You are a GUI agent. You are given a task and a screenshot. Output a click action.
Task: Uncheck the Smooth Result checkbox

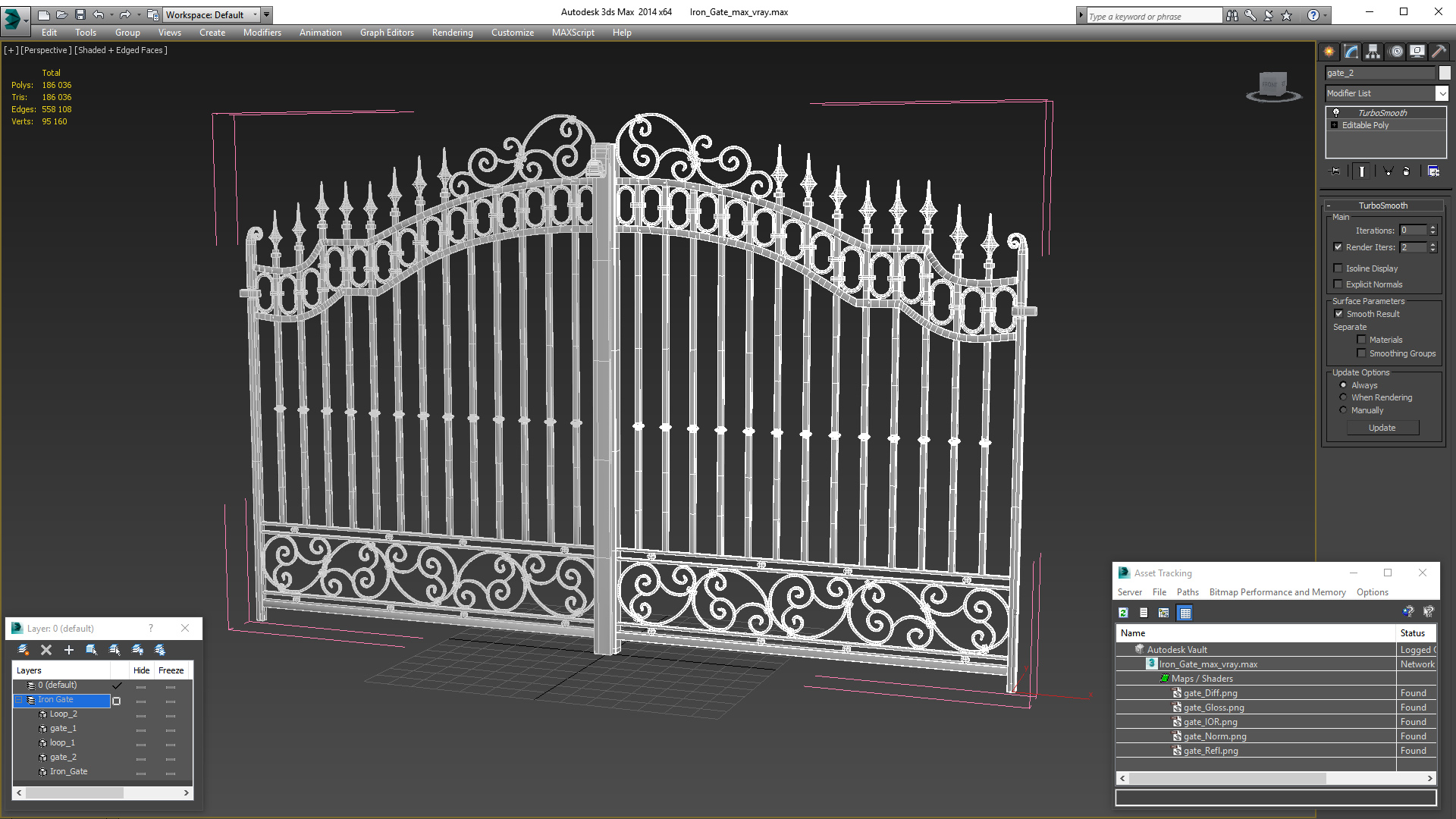pos(1338,314)
